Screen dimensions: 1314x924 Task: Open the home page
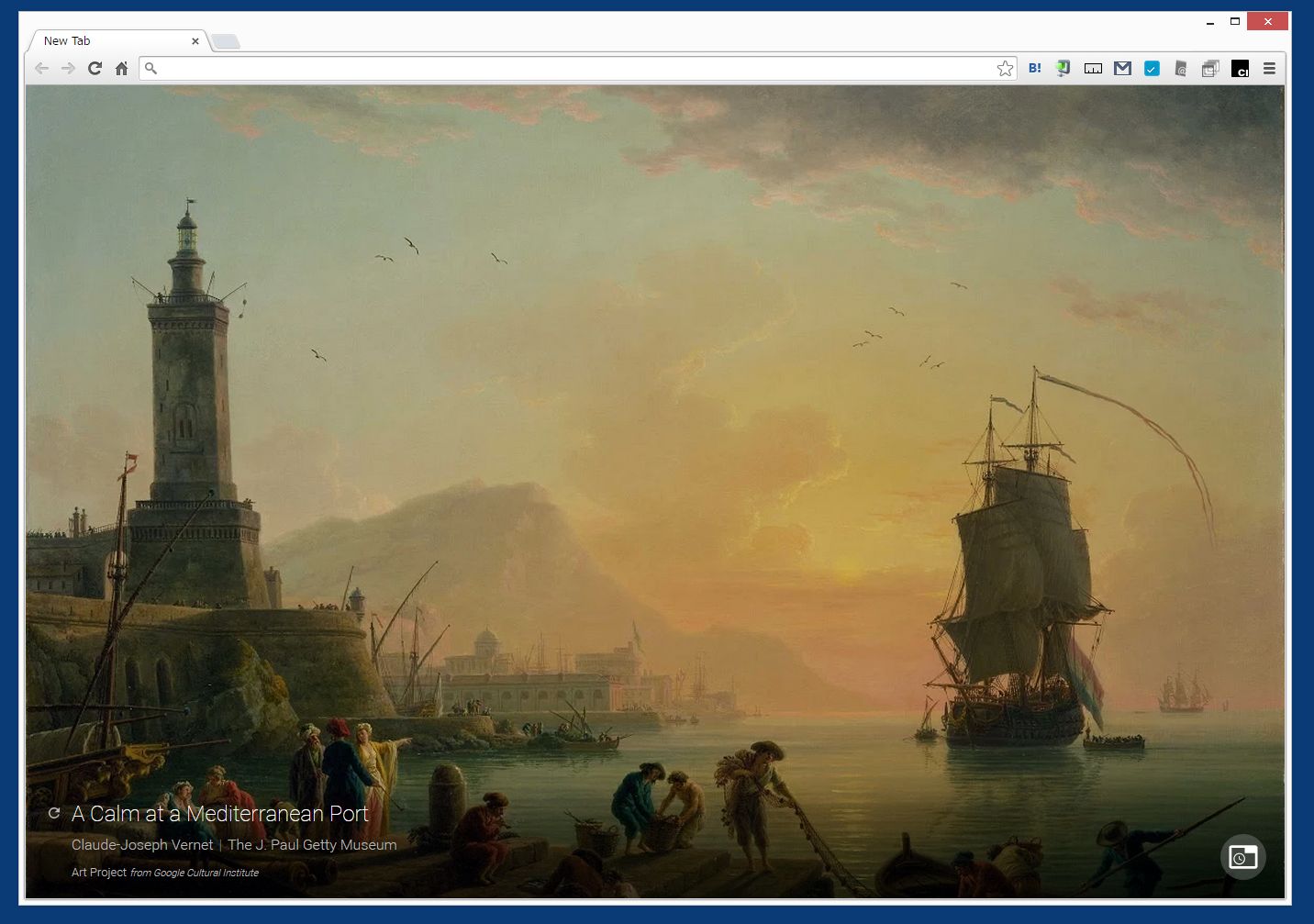[x=121, y=68]
